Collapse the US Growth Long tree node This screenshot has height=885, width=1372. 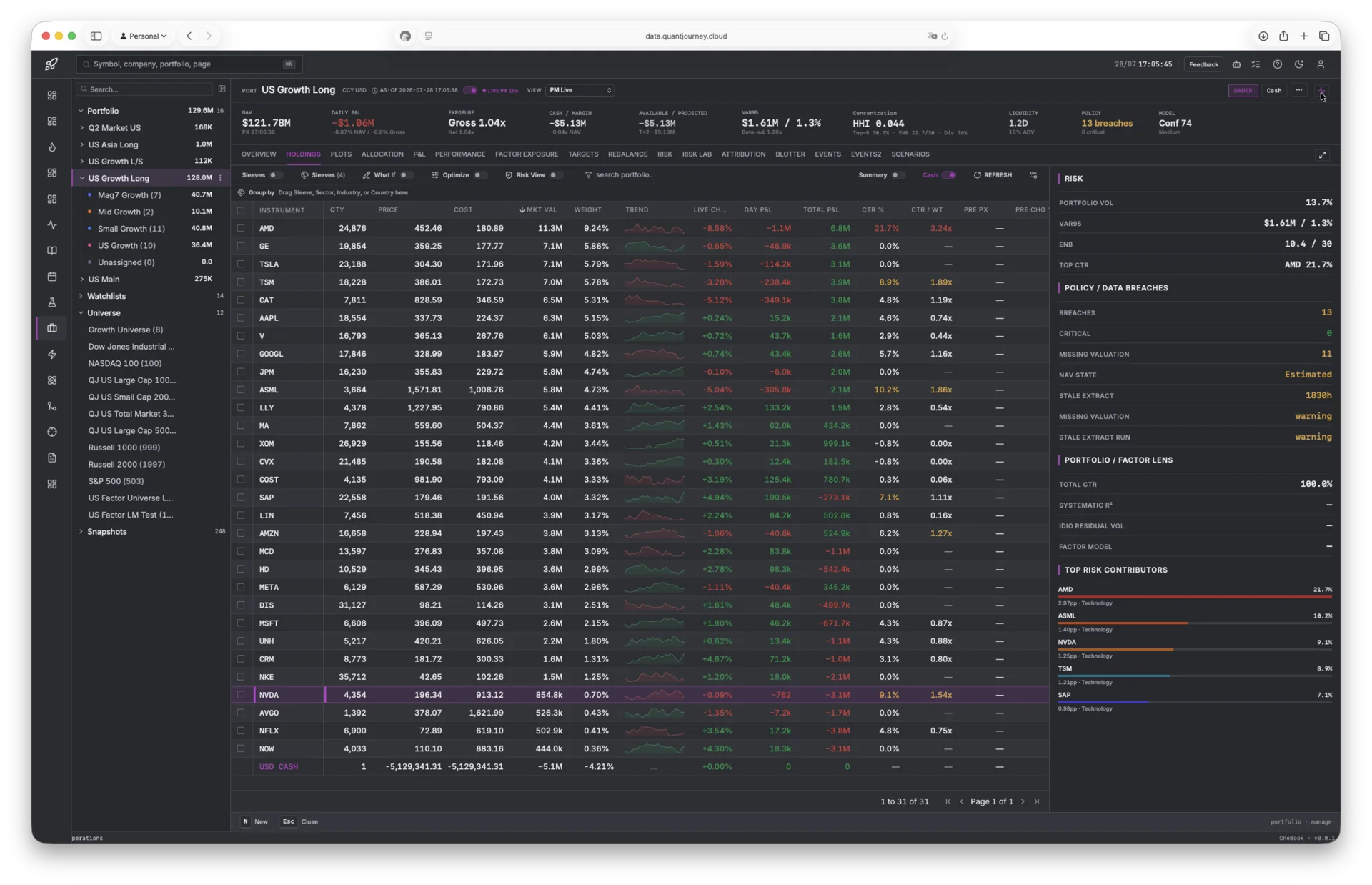coord(81,178)
